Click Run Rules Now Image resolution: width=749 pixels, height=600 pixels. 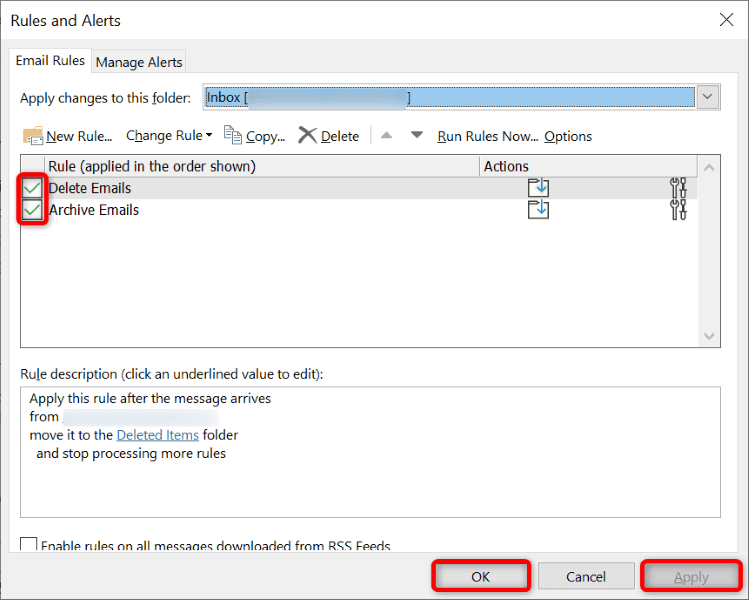(487, 136)
